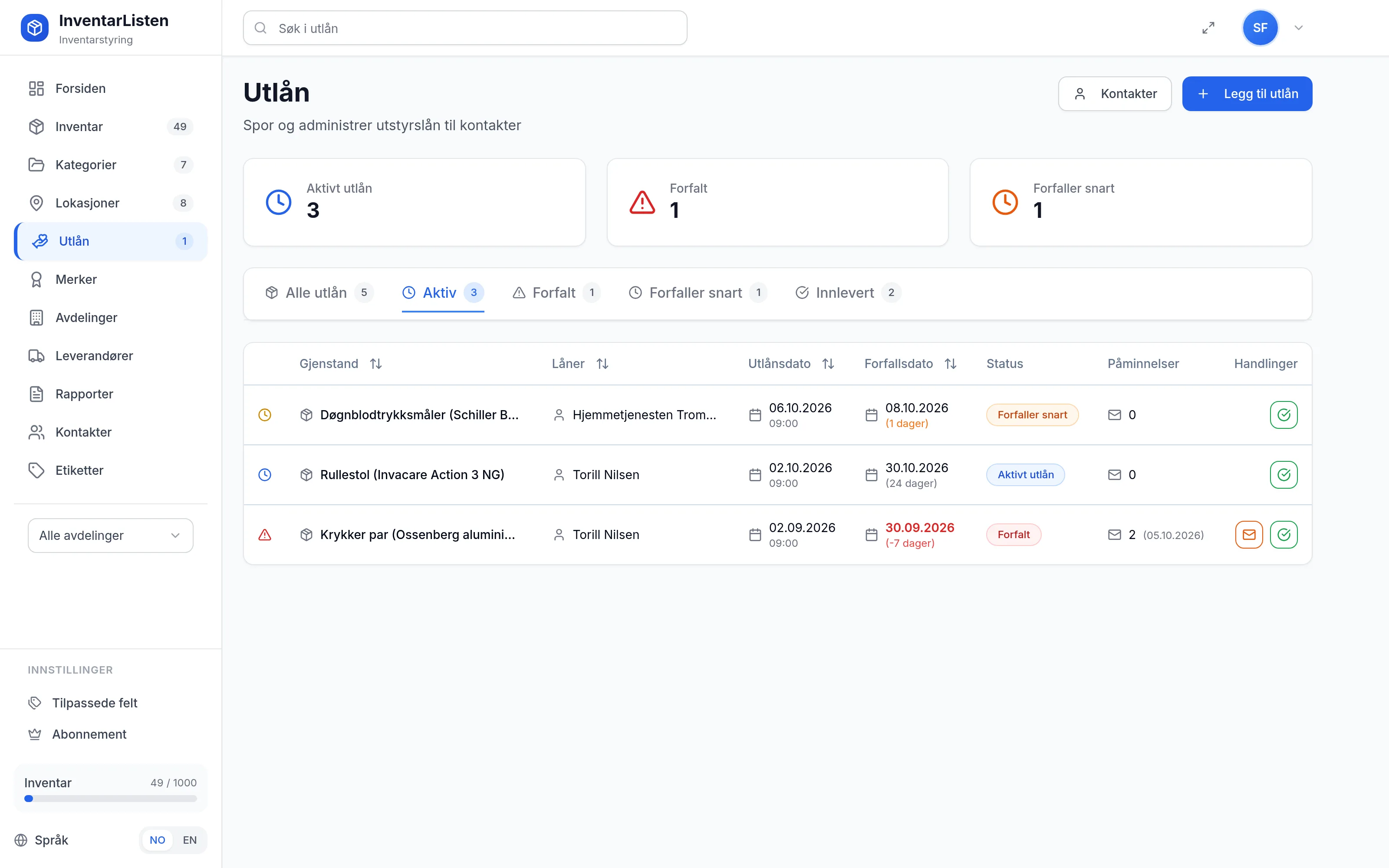Open Kontakter button in header

[x=1115, y=94]
